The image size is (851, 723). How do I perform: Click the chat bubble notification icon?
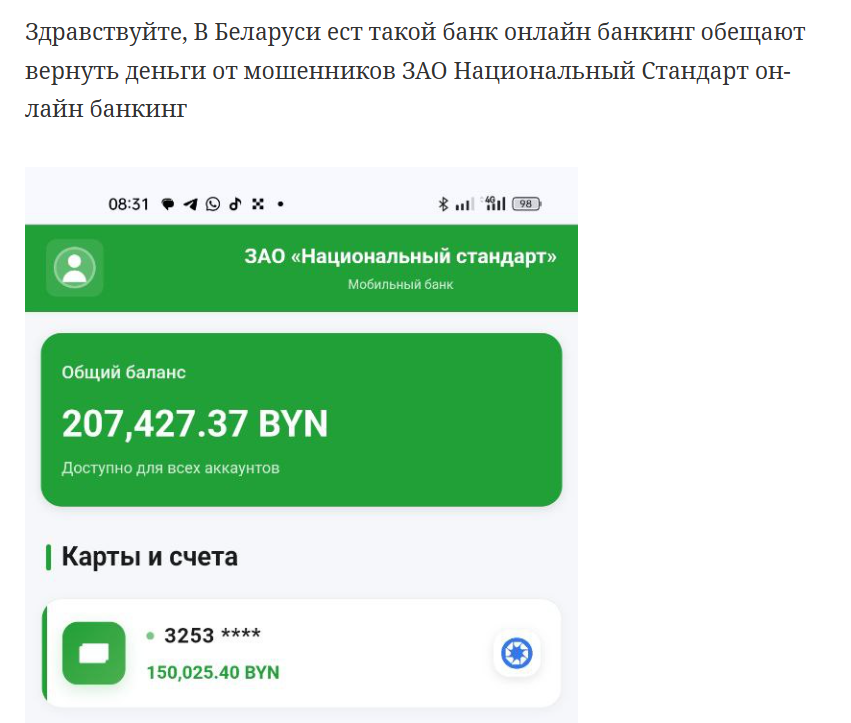point(167,204)
